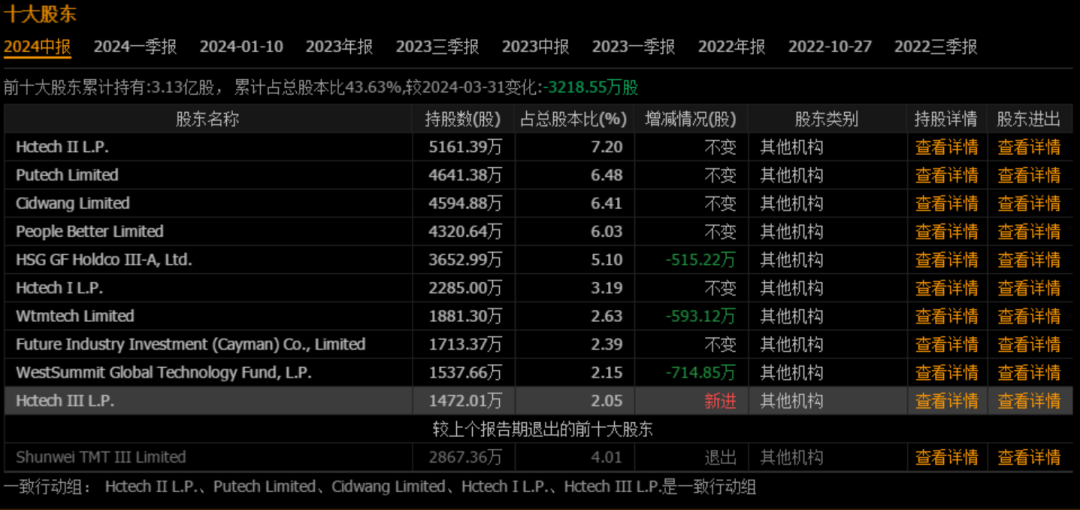
Task: Switch to 2022年报 tab
Action: [x=731, y=47]
